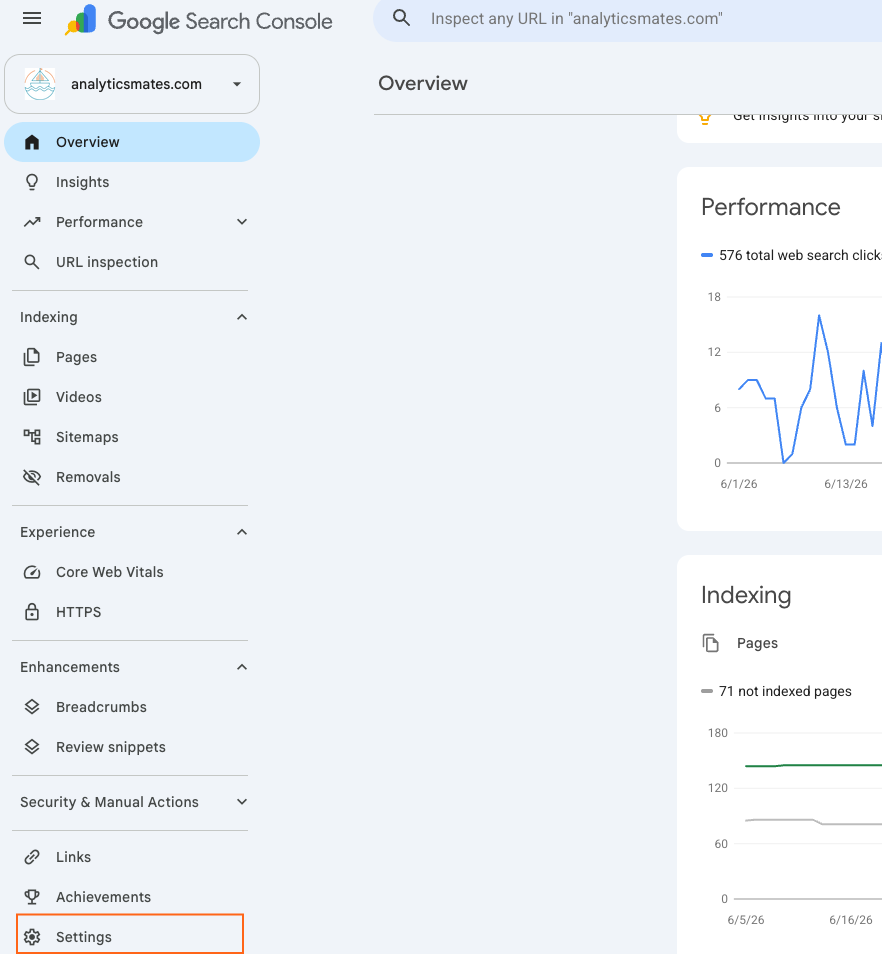Click "576 total web search clicks" legend
This screenshot has width=882, height=954.
pos(792,256)
